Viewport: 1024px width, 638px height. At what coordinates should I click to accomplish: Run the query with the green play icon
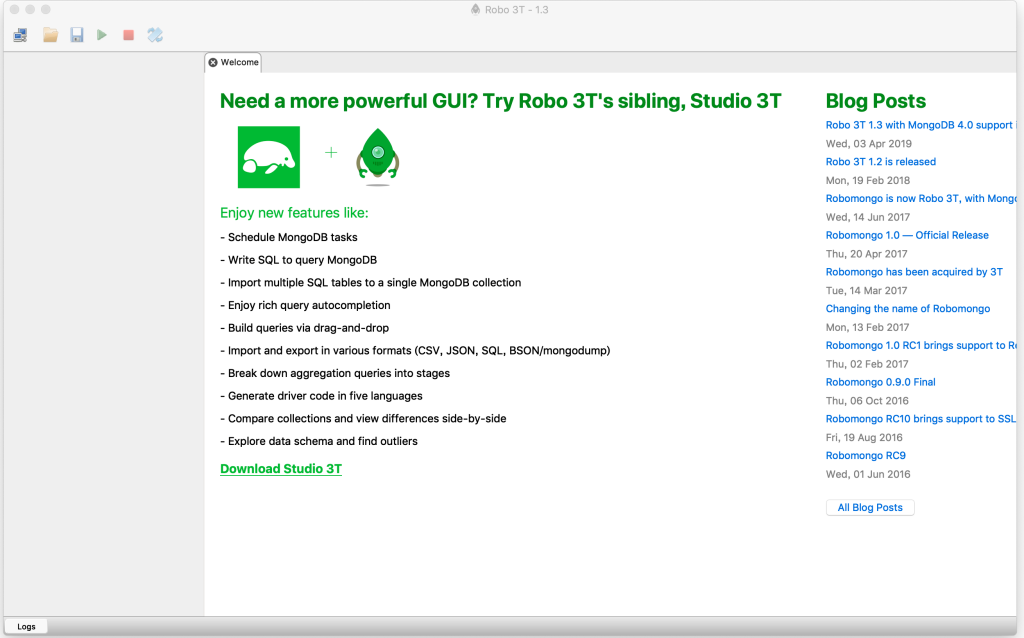coord(102,35)
